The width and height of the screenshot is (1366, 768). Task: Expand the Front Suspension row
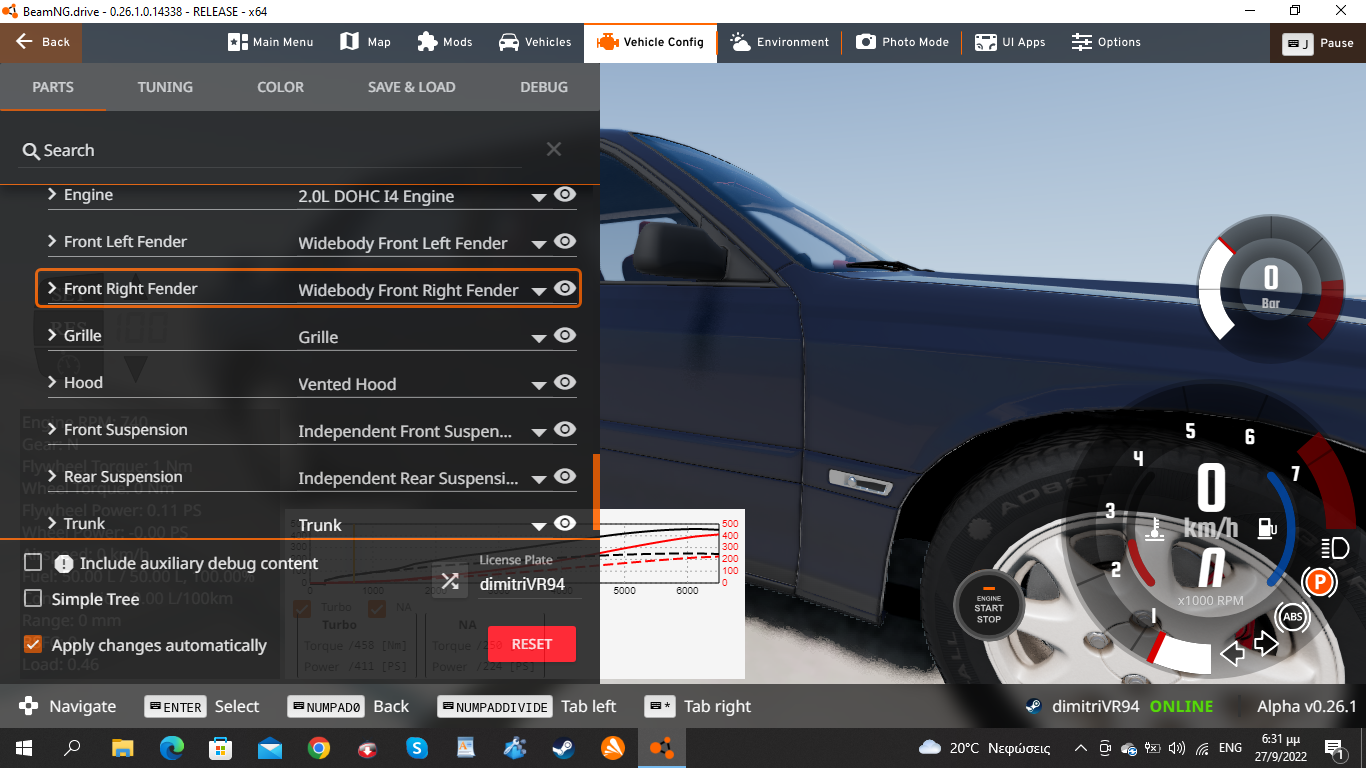[x=52, y=429]
